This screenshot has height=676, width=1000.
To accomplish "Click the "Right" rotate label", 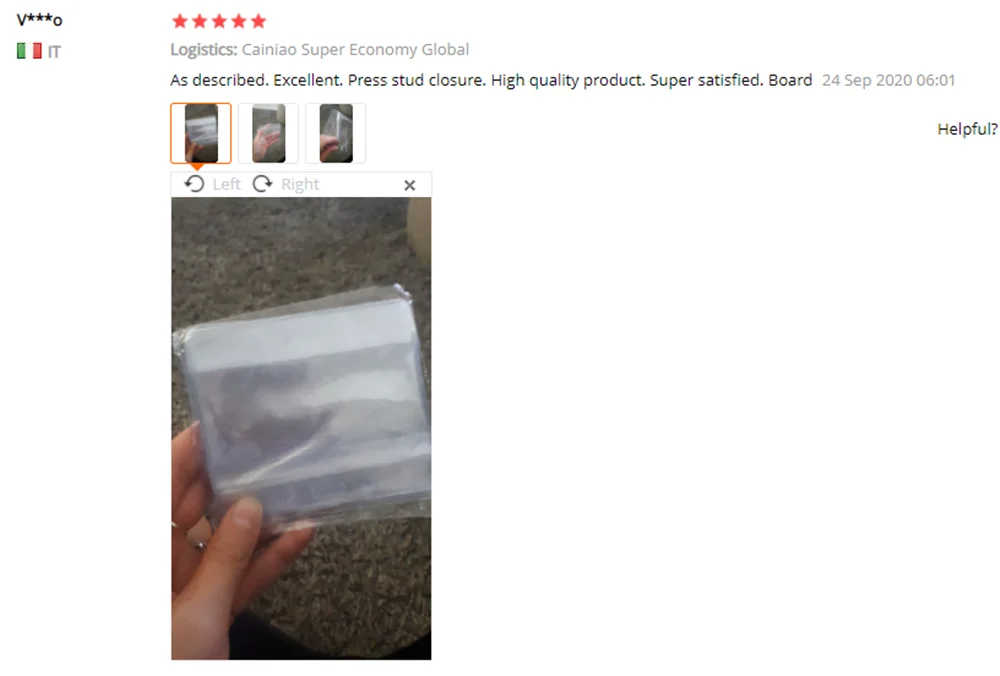I will [x=300, y=184].
